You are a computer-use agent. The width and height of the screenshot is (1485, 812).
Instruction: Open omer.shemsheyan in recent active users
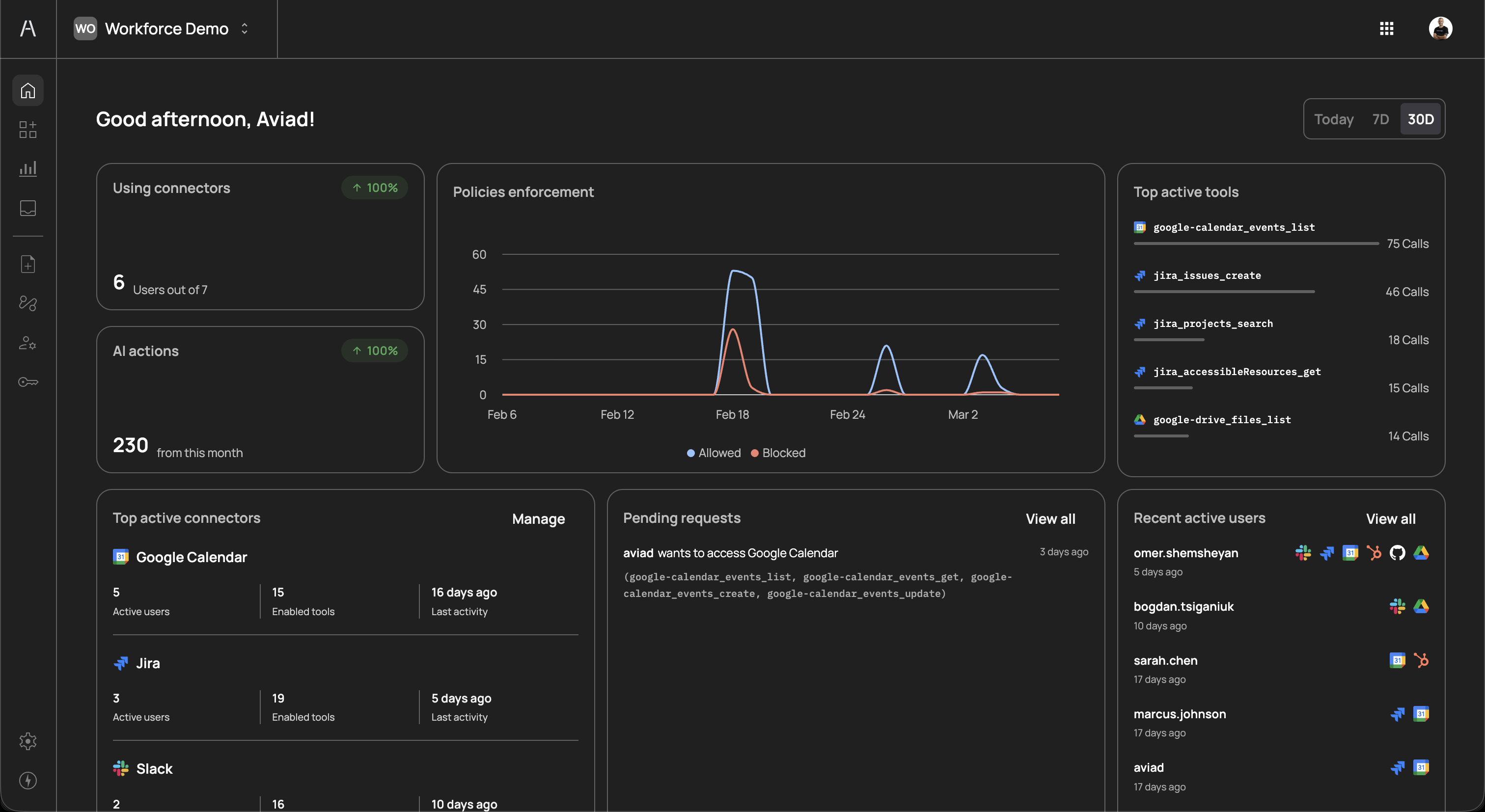click(x=1185, y=553)
